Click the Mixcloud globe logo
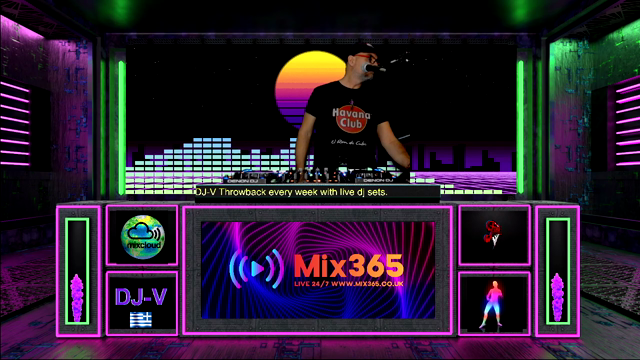Image resolution: width=640 pixels, height=360 pixels. coord(143,237)
